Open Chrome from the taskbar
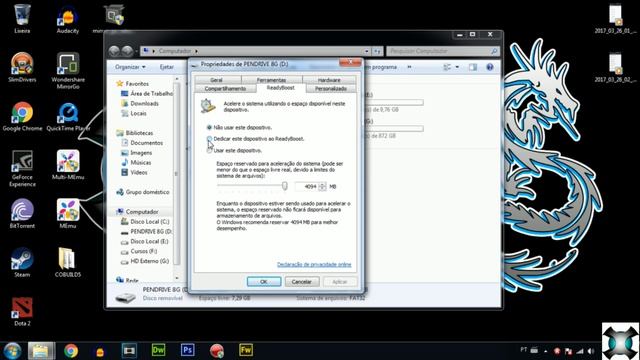 (71, 351)
